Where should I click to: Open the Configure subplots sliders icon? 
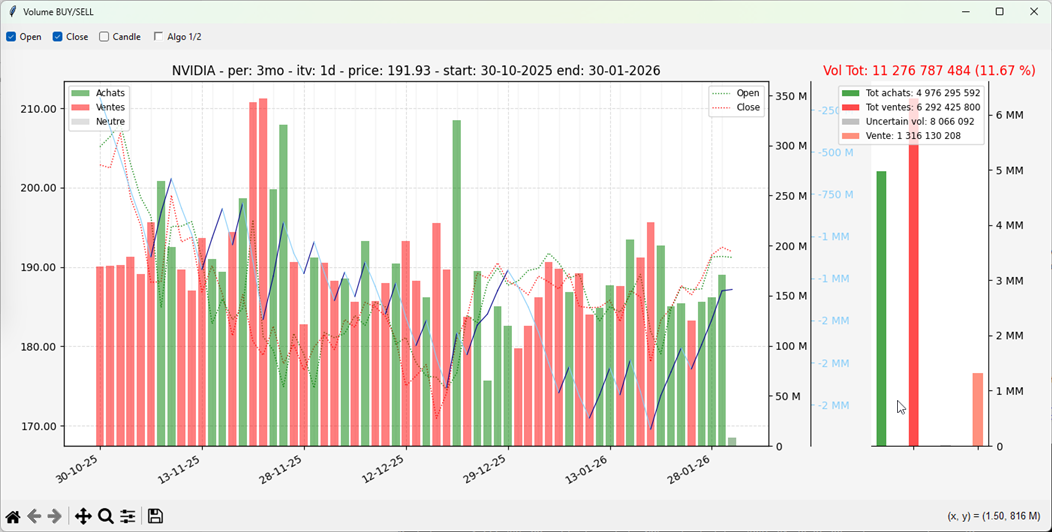click(128, 516)
